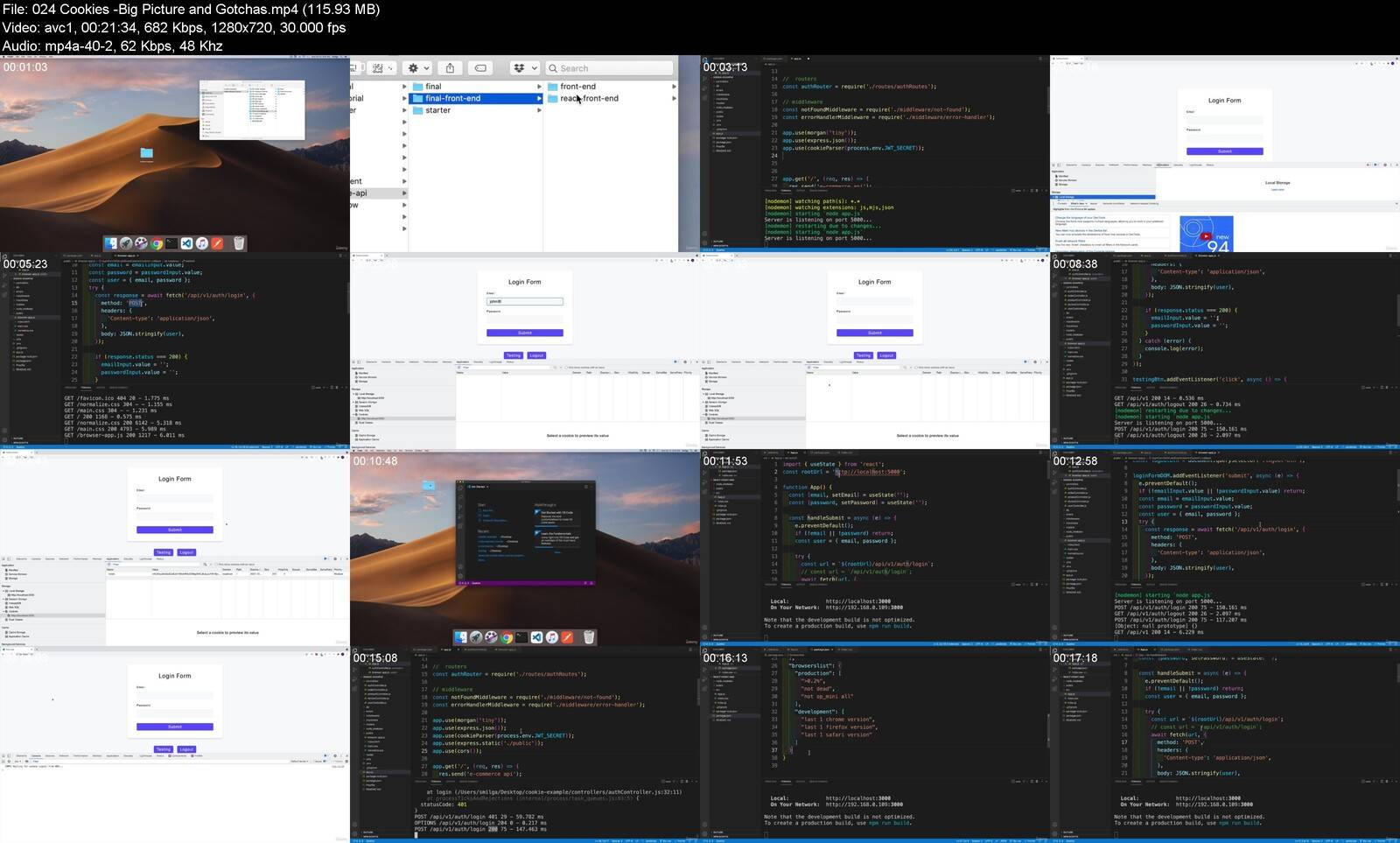The image size is (1400, 843).
Task: Launch Chrome from the 00:01:03 frame dock
Action: point(157,243)
